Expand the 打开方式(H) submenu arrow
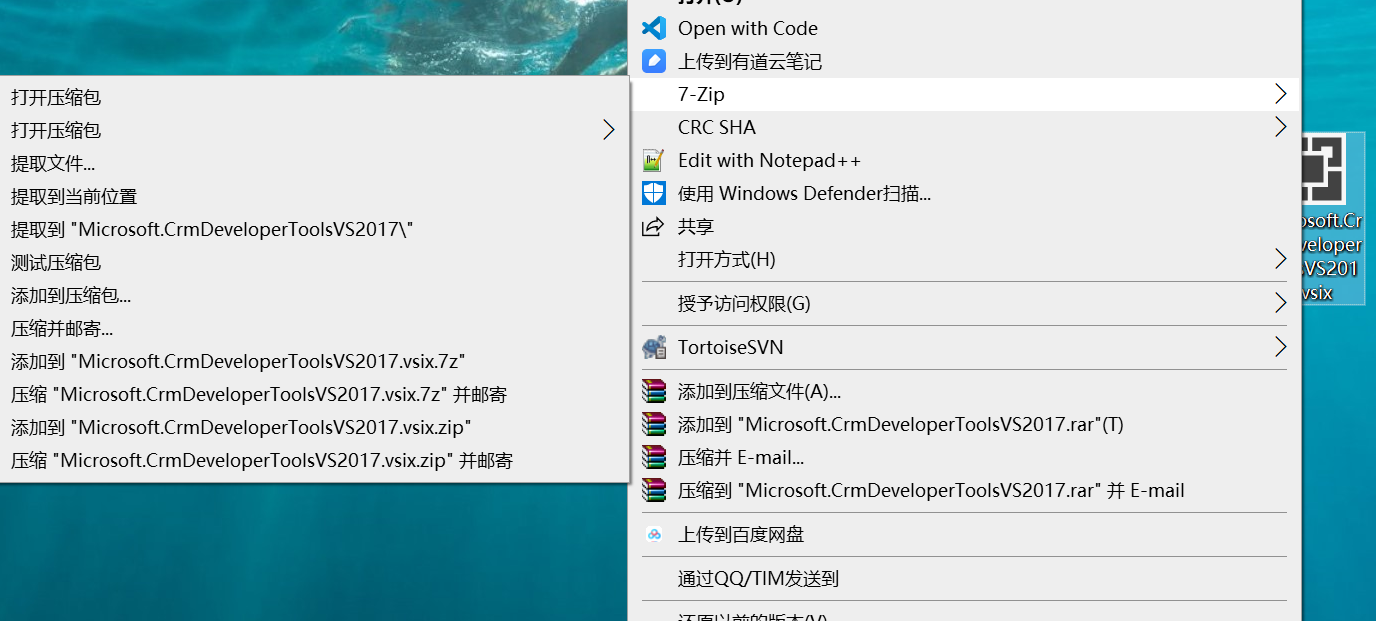The image size is (1376, 621). [x=1280, y=259]
